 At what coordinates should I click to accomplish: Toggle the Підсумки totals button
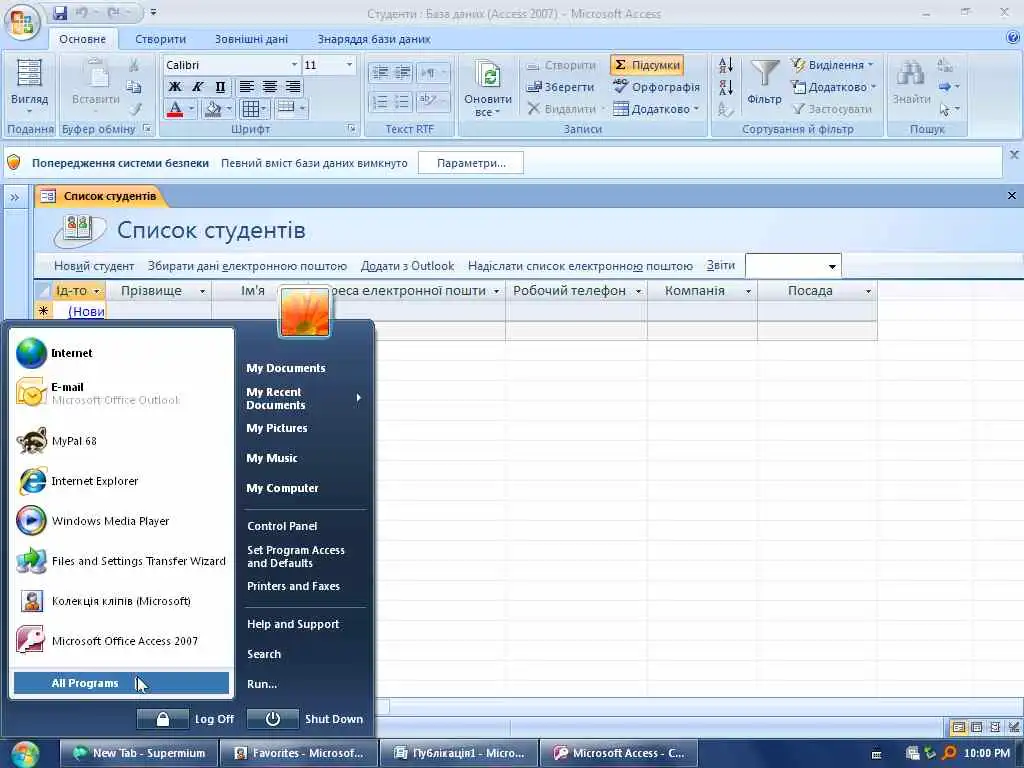[647, 65]
